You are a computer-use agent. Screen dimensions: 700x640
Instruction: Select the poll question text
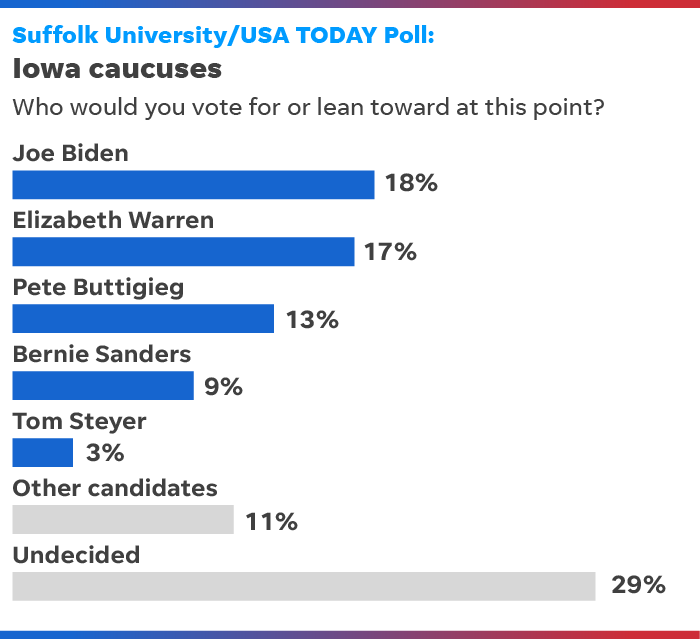point(308,108)
